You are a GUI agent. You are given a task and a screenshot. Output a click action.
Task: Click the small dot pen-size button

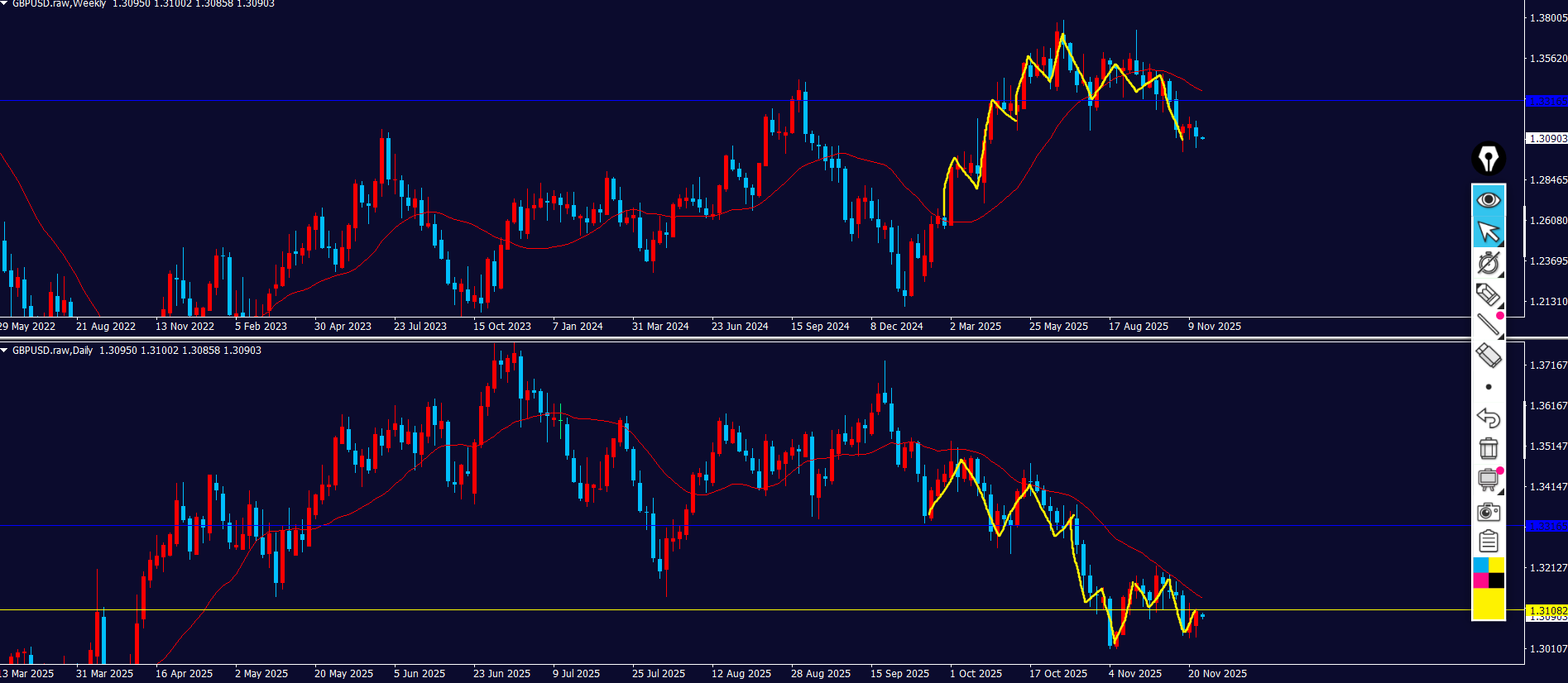click(1489, 387)
